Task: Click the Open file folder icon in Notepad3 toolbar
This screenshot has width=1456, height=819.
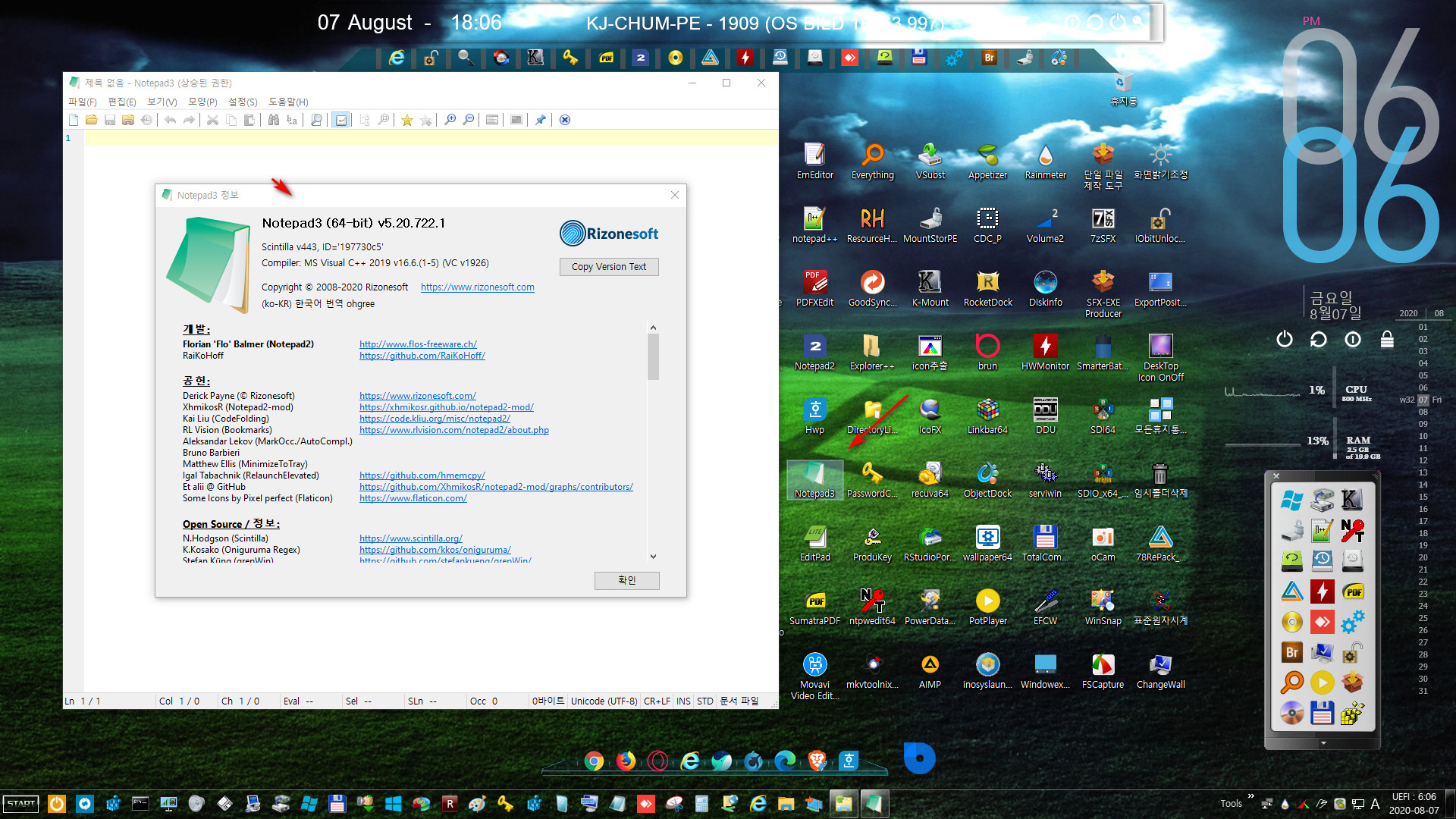Action: (92, 120)
